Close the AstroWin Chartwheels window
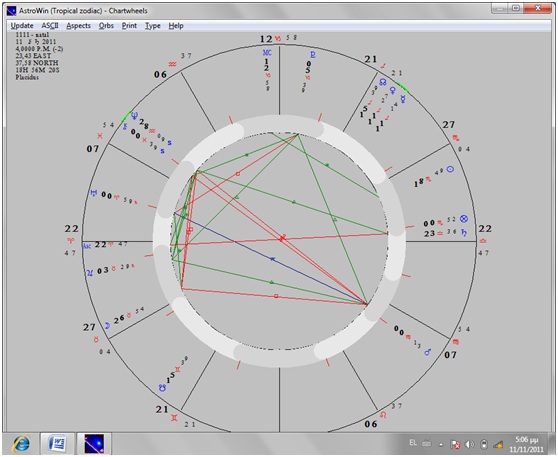The height and width of the screenshot is (457, 558). pyautogui.click(x=539, y=8)
